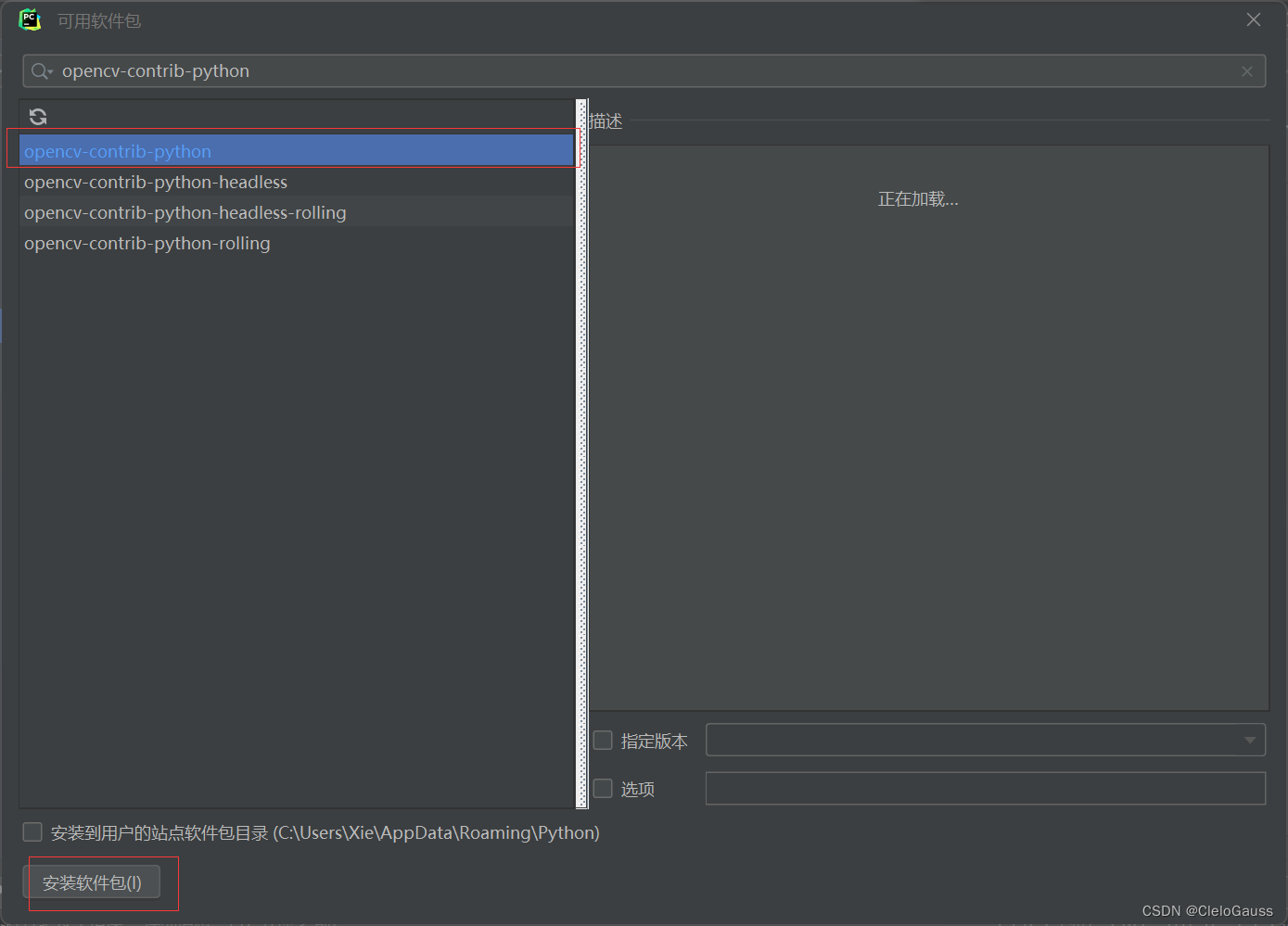Image resolution: width=1288 pixels, height=926 pixels.
Task: Enable the 指定版本 checkbox
Action: pyautogui.click(x=603, y=740)
